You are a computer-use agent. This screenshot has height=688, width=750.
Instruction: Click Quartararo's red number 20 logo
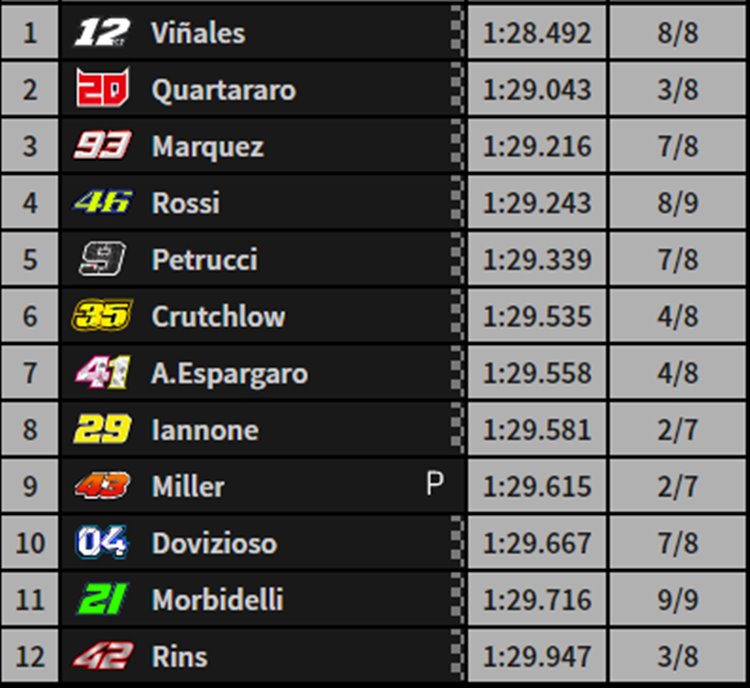coord(102,88)
